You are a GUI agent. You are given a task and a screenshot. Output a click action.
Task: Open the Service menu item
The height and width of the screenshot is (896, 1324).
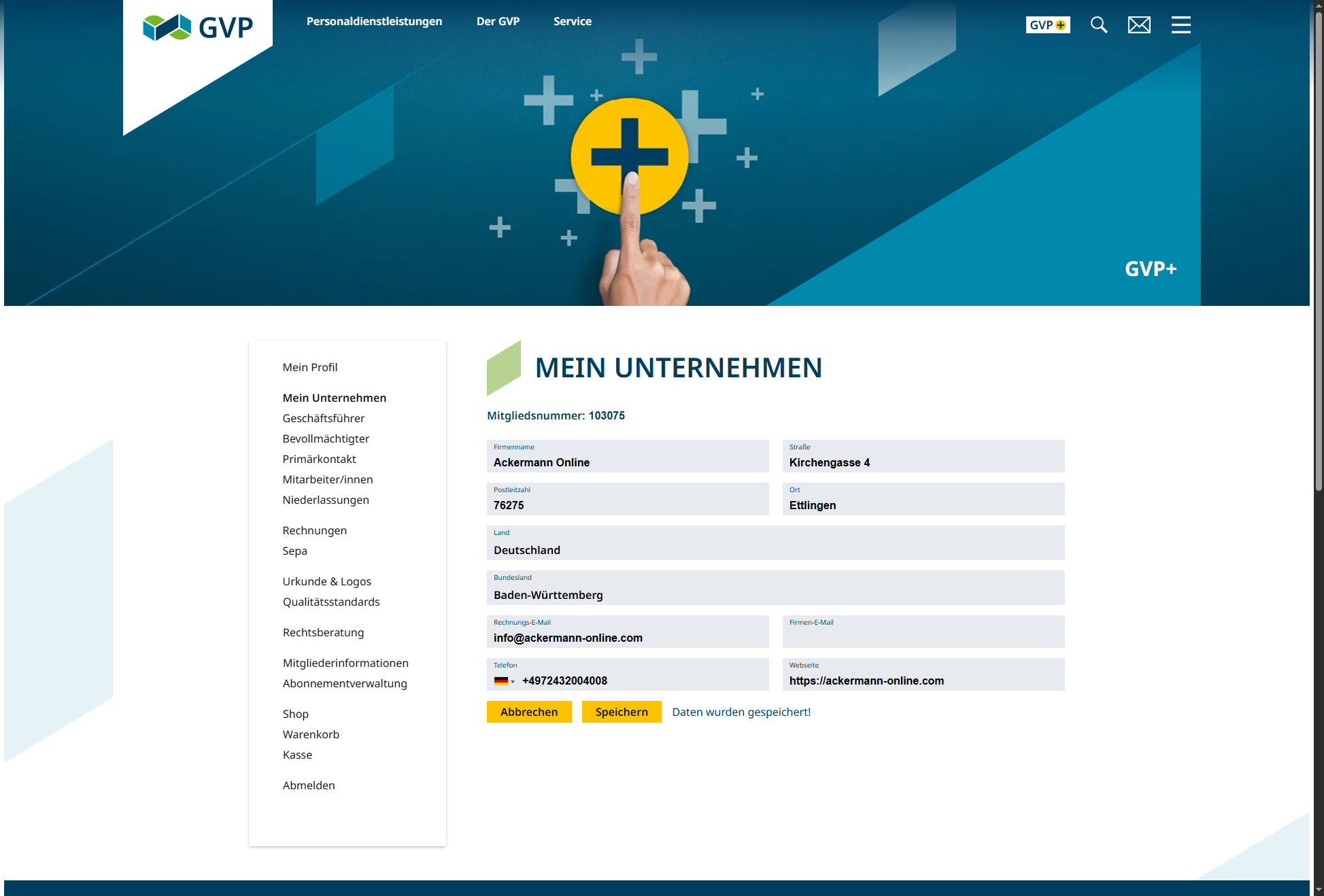(x=572, y=21)
